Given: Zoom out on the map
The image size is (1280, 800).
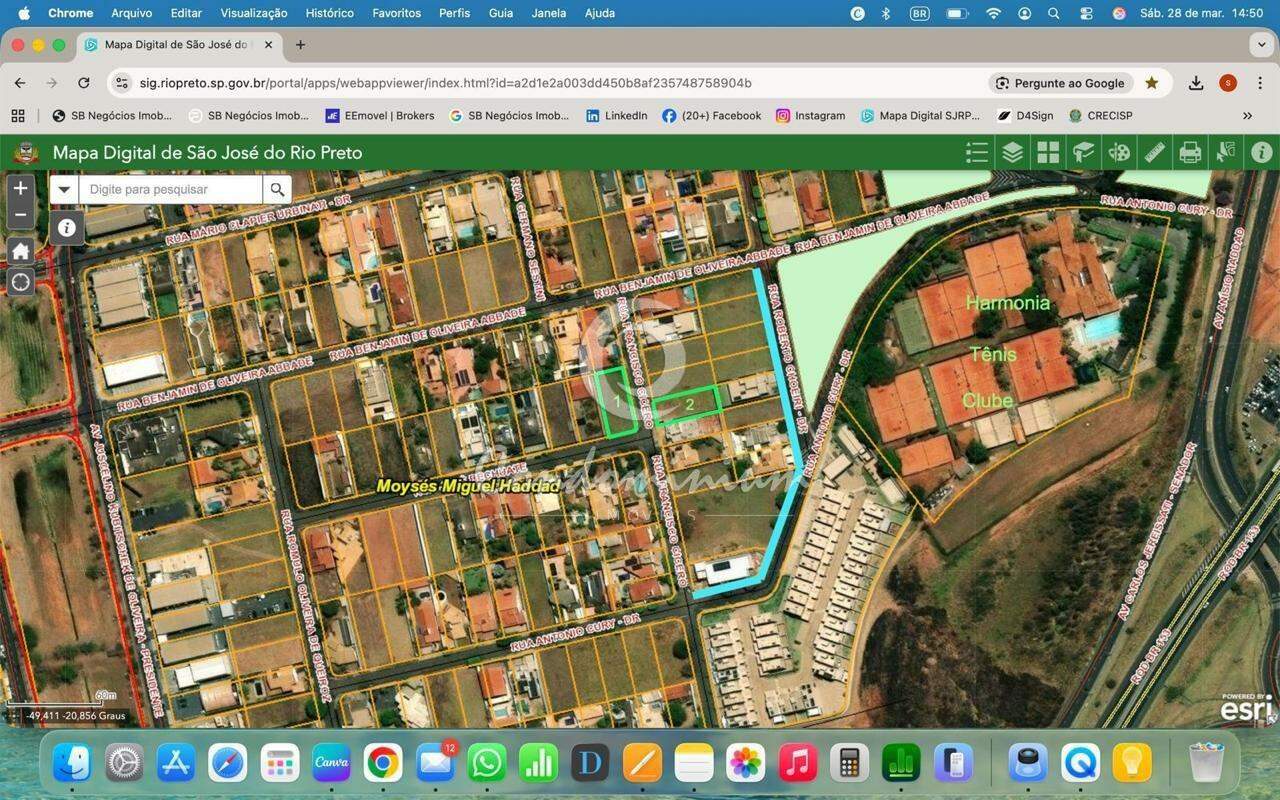Looking at the screenshot, I should [x=21, y=215].
